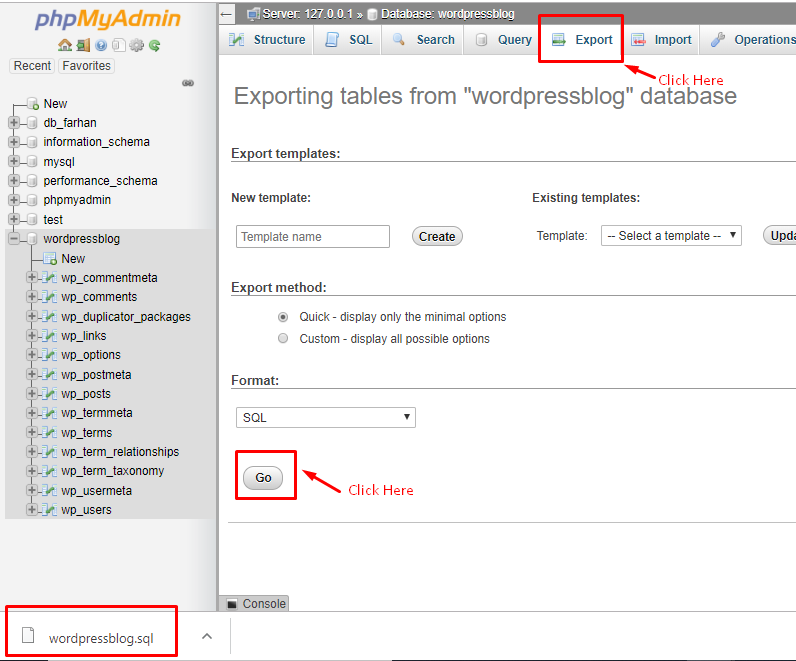The image size is (796, 661).
Task: Click the wp_terms table icon
Action: coord(49,433)
